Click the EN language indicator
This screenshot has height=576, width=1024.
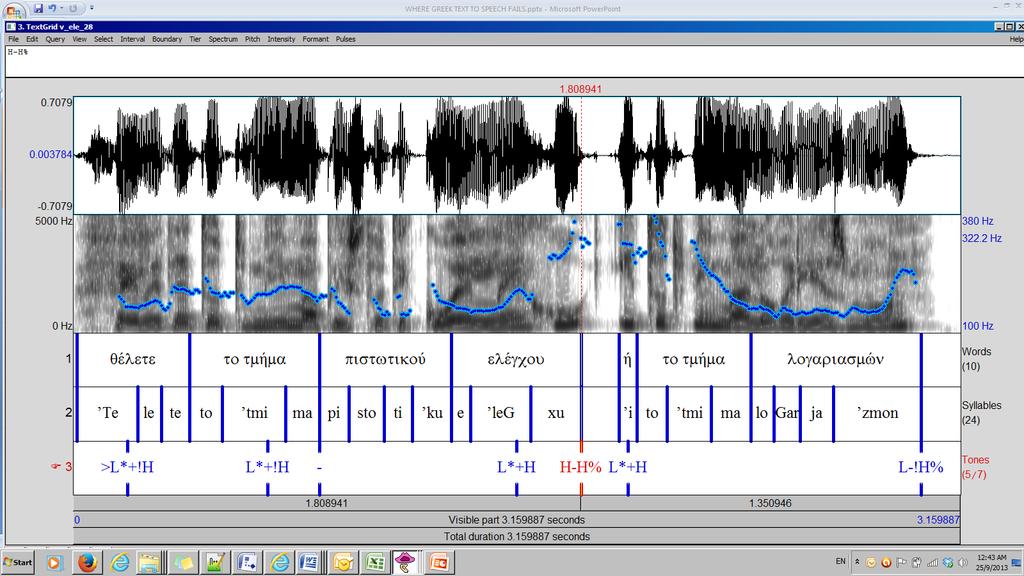click(840, 562)
